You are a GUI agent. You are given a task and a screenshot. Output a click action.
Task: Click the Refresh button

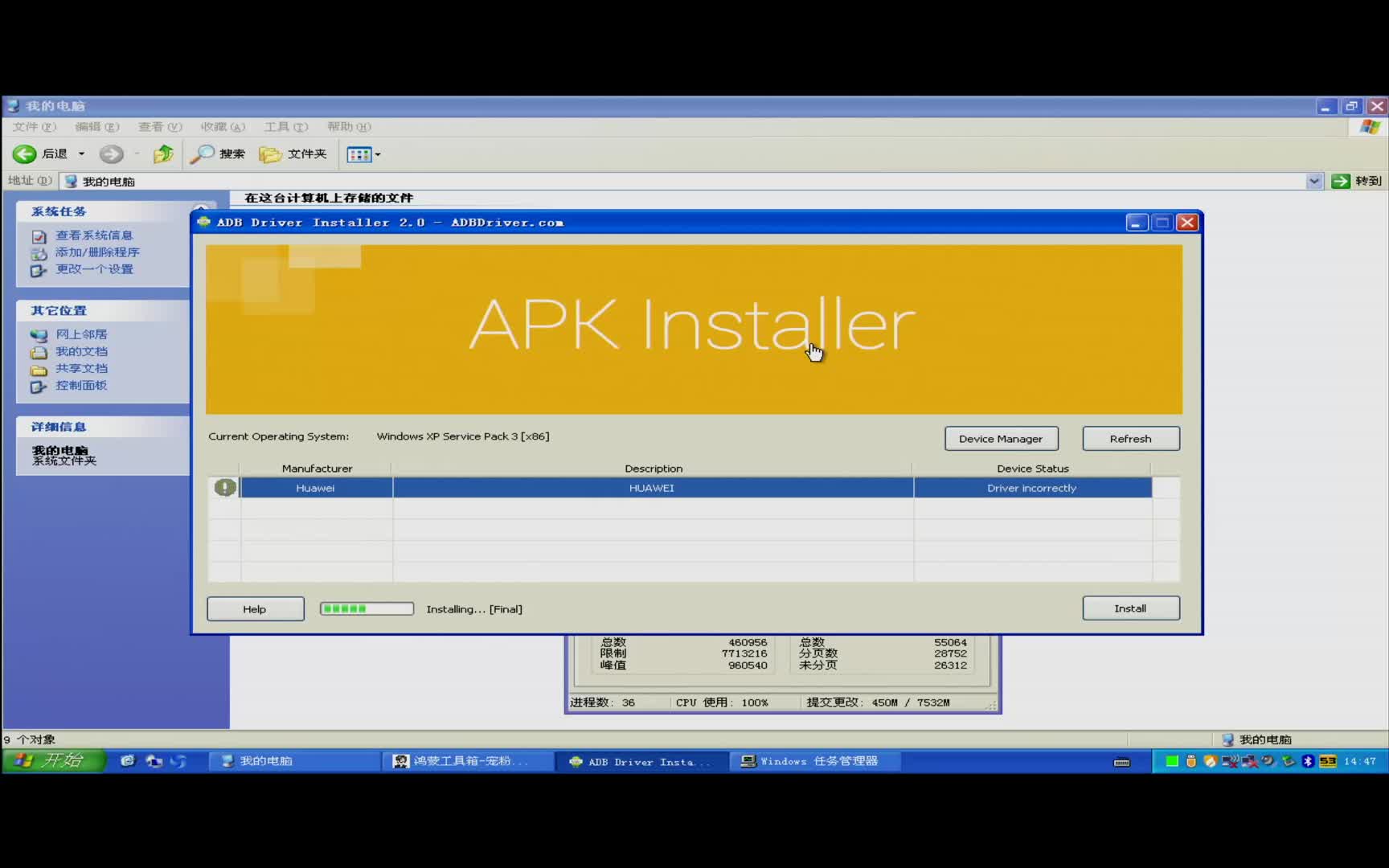1130,439
